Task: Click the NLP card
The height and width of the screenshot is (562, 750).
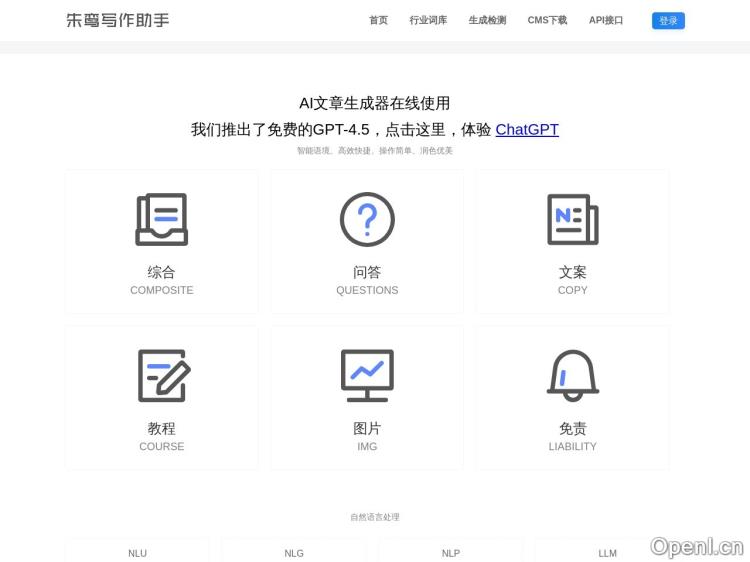Action: coord(450,552)
